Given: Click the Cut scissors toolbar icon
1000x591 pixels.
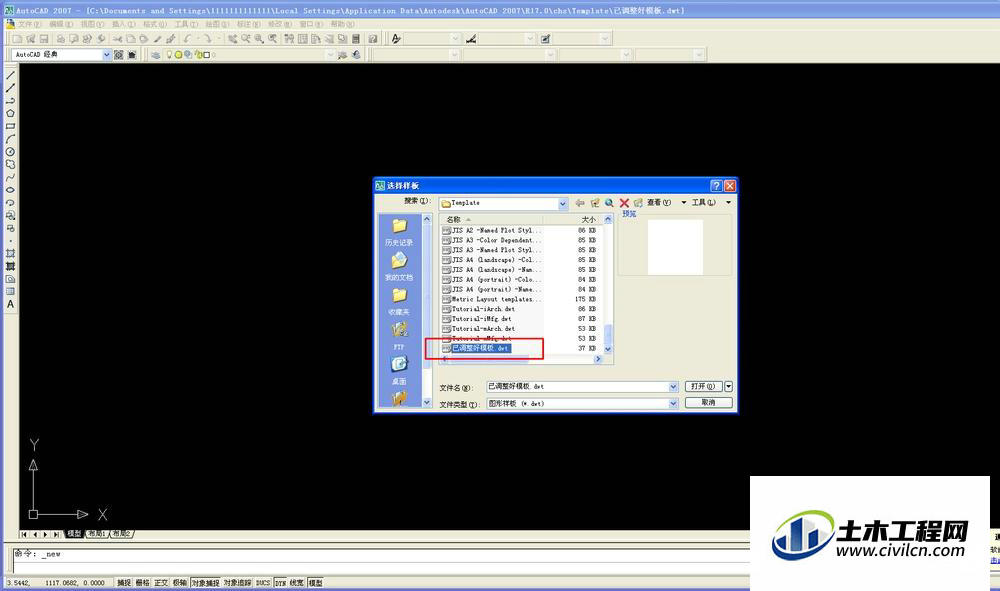Looking at the screenshot, I should click(x=117, y=39).
